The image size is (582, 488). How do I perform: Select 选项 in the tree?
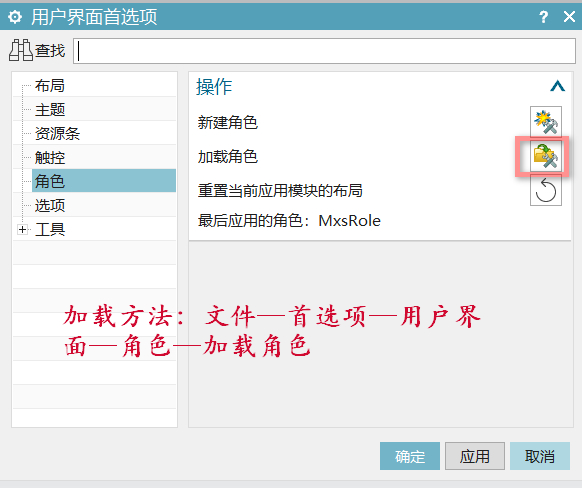pos(50,205)
